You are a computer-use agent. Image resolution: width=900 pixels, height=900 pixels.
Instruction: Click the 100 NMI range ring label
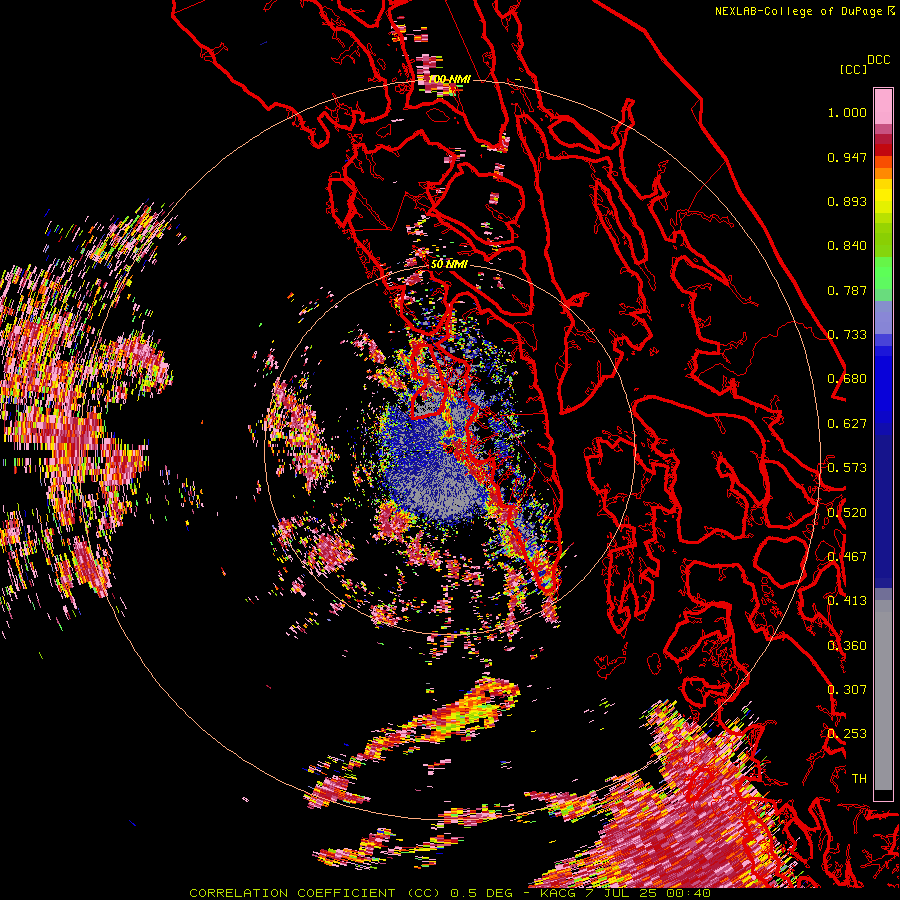449,79
